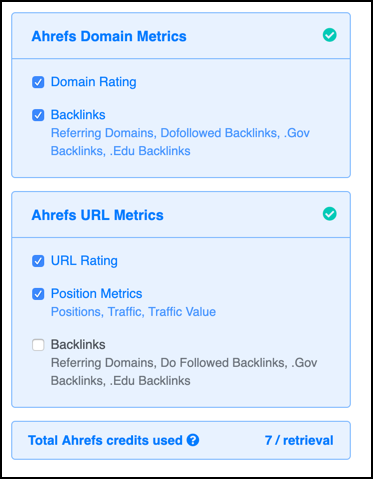Screen dimensions: 373x479
Task: Click the Position Metrics label
Action: (x=96, y=294)
